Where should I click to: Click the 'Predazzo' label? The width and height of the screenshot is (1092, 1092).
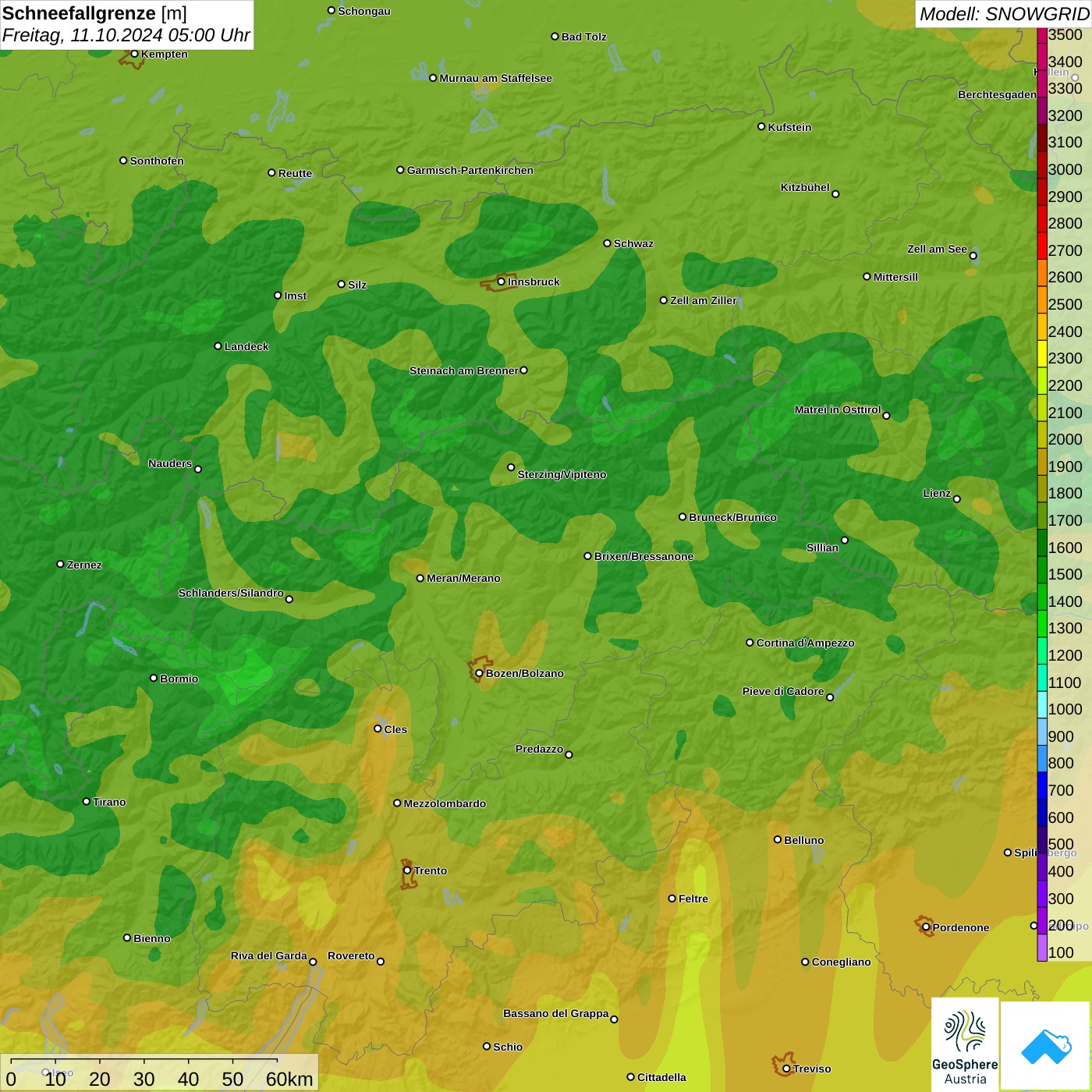[x=539, y=749]
